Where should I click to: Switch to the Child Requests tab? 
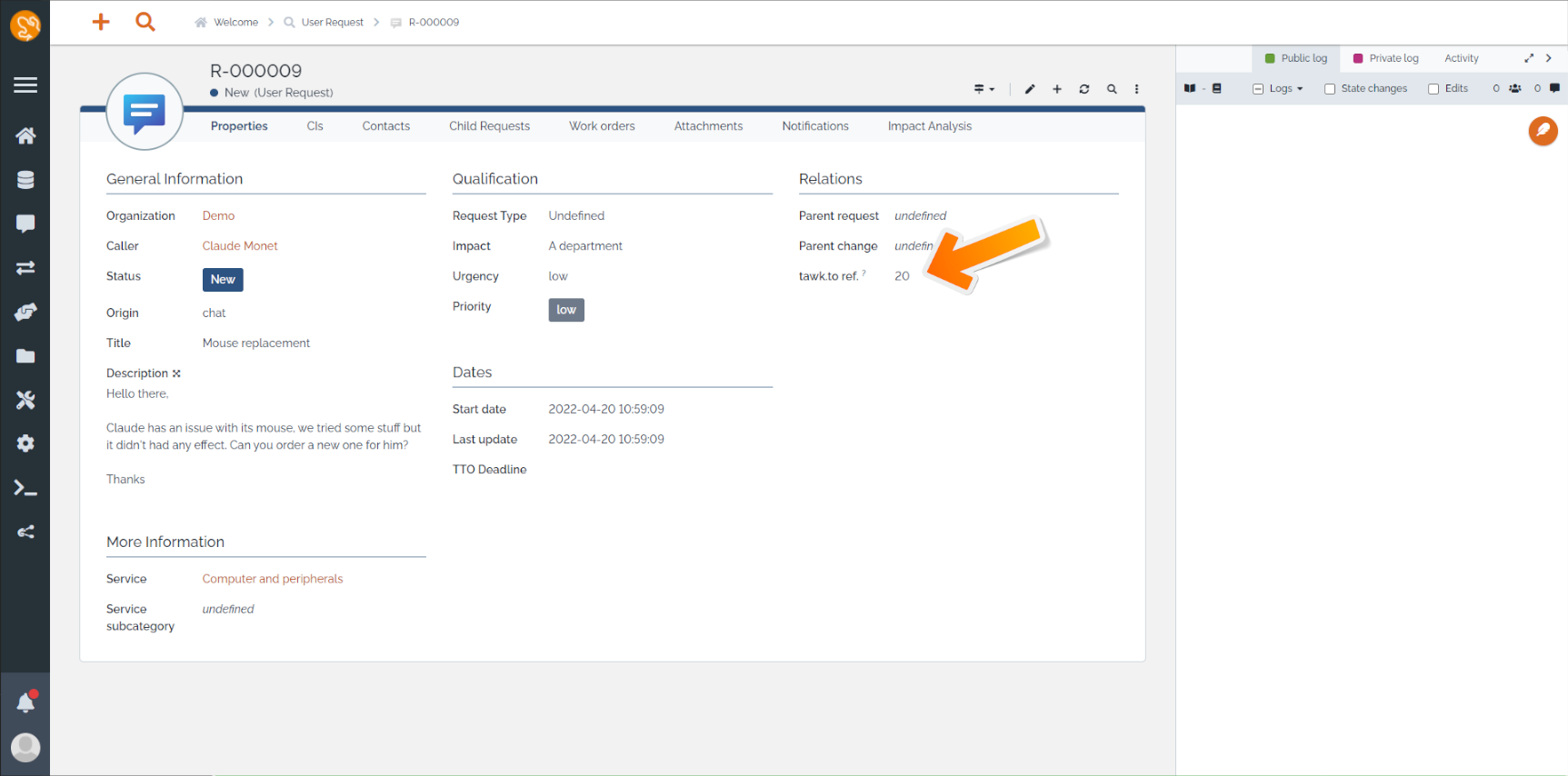(x=489, y=126)
